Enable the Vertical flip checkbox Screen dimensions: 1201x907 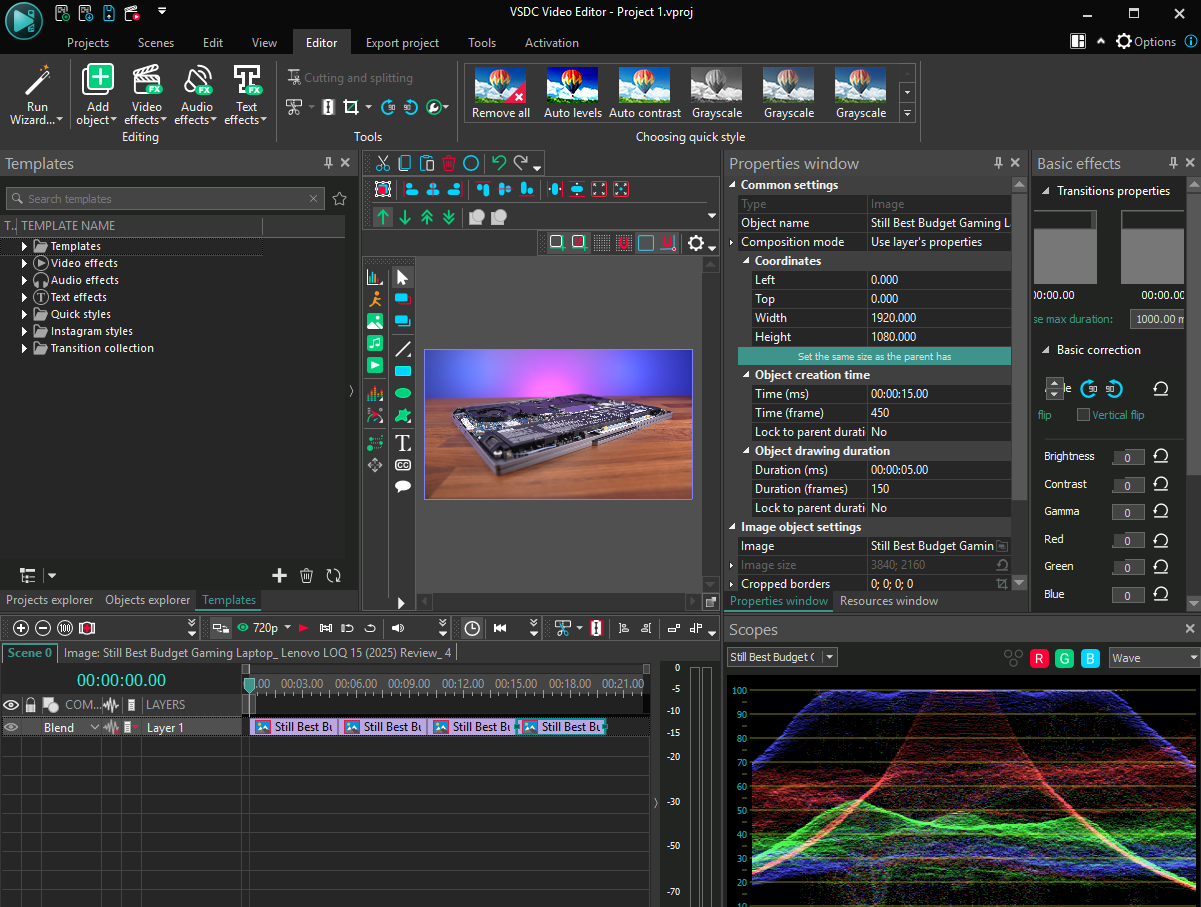(x=1083, y=415)
